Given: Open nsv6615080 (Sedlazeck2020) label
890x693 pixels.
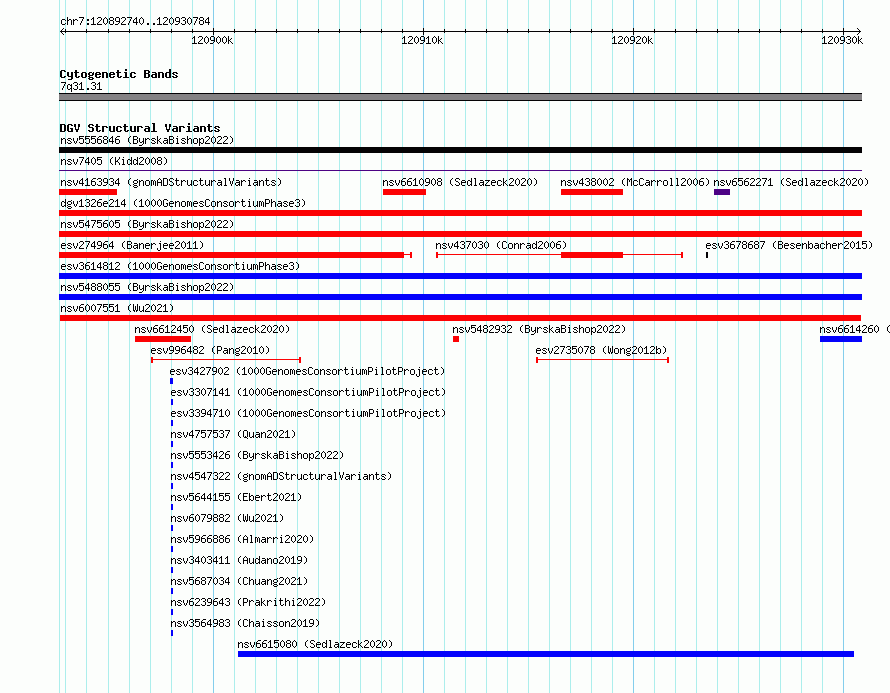Looking at the screenshot, I should tap(315, 644).
